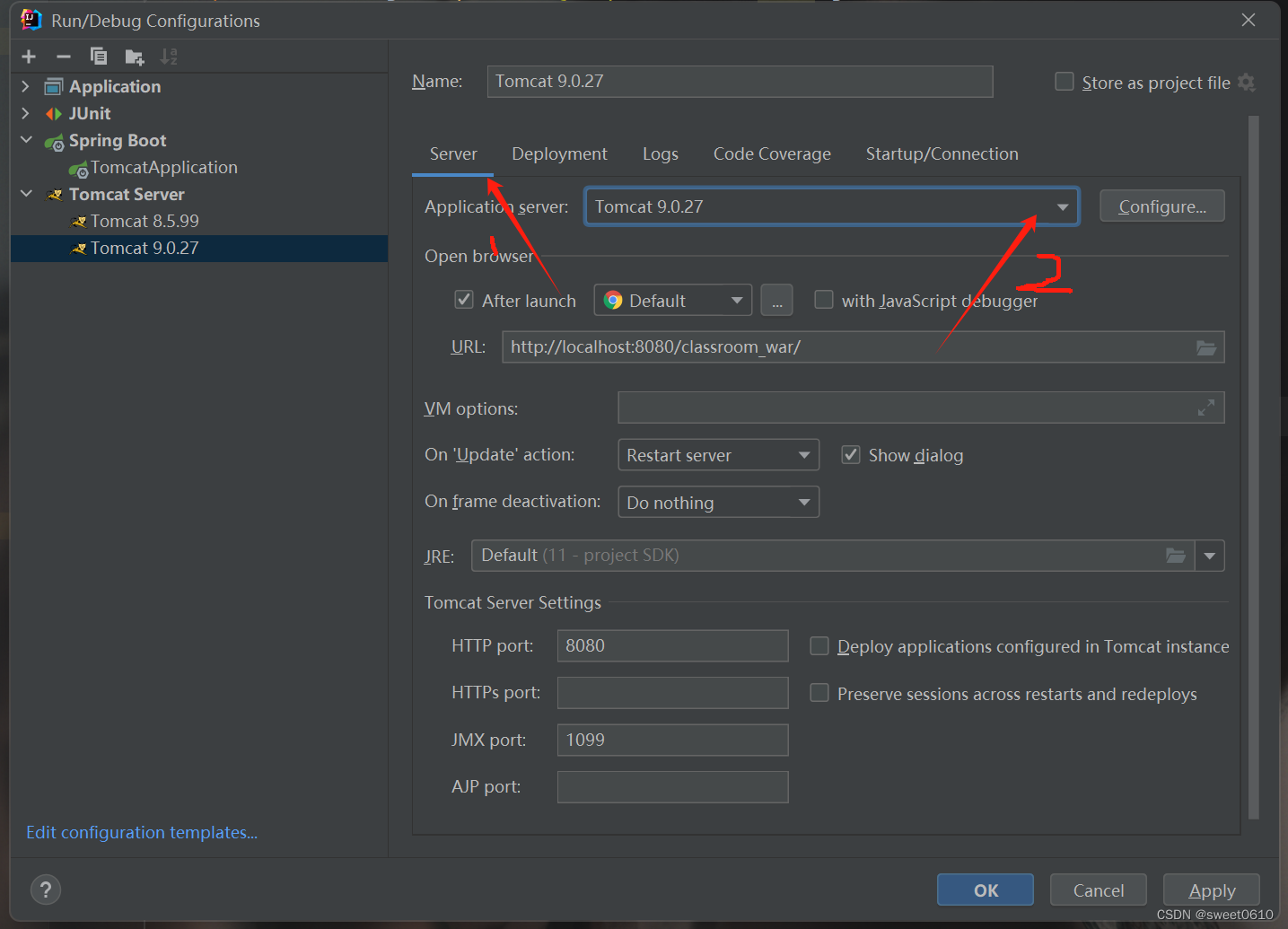Click the IntelliJ IDEA logo in title bar
1288x929 pixels.
click(31, 20)
